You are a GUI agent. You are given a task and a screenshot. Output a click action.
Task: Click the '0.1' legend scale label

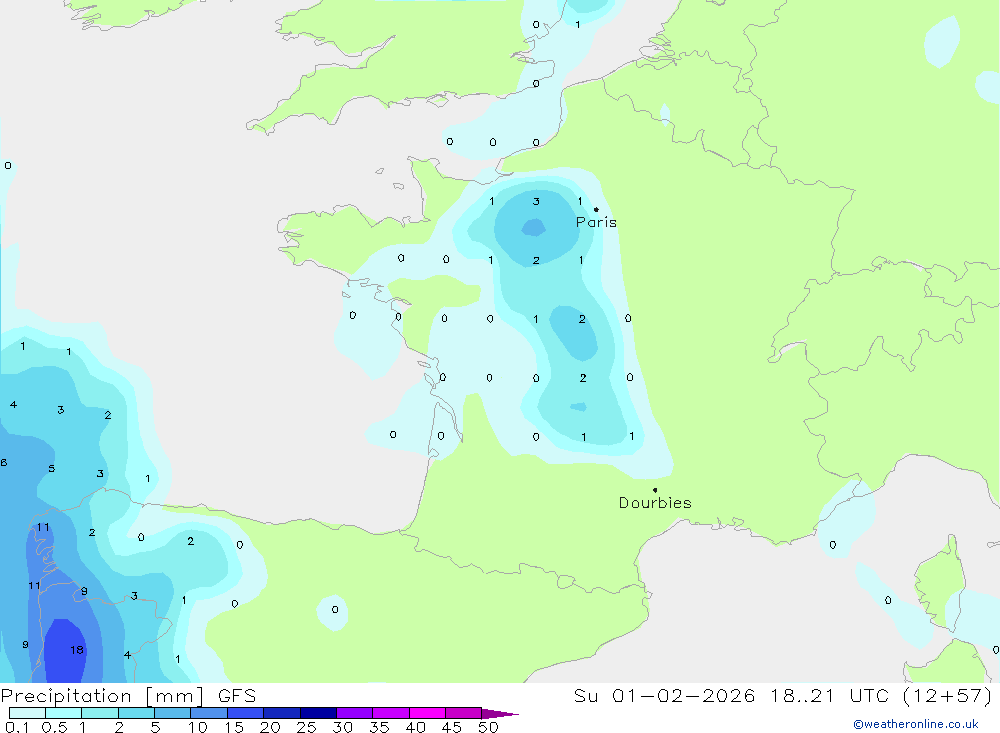pyautogui.click(x=17, y=727)
